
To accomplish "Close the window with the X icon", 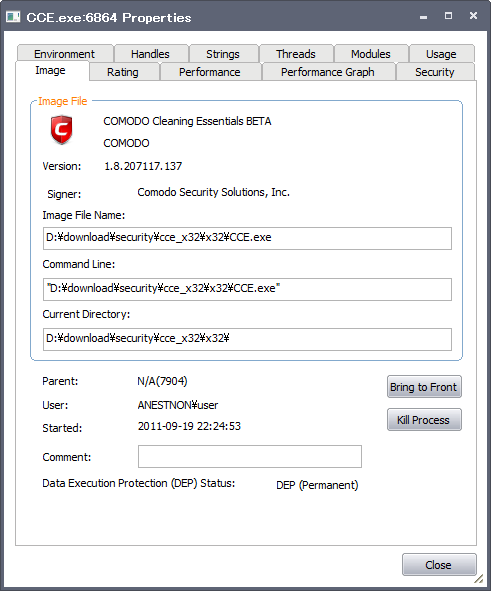I will click(x=473, y=15).
